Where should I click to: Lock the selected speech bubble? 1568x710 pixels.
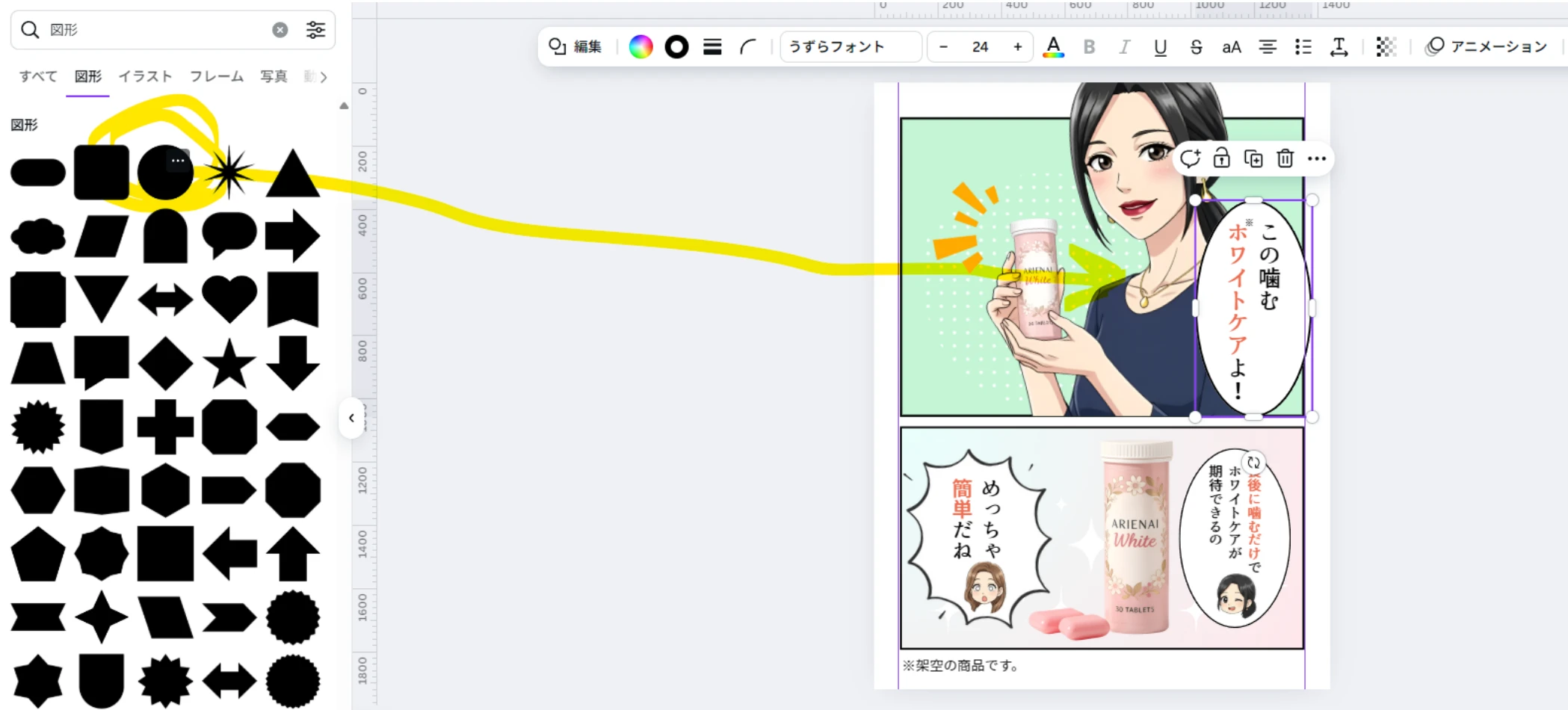click(x=1221, y=158)
